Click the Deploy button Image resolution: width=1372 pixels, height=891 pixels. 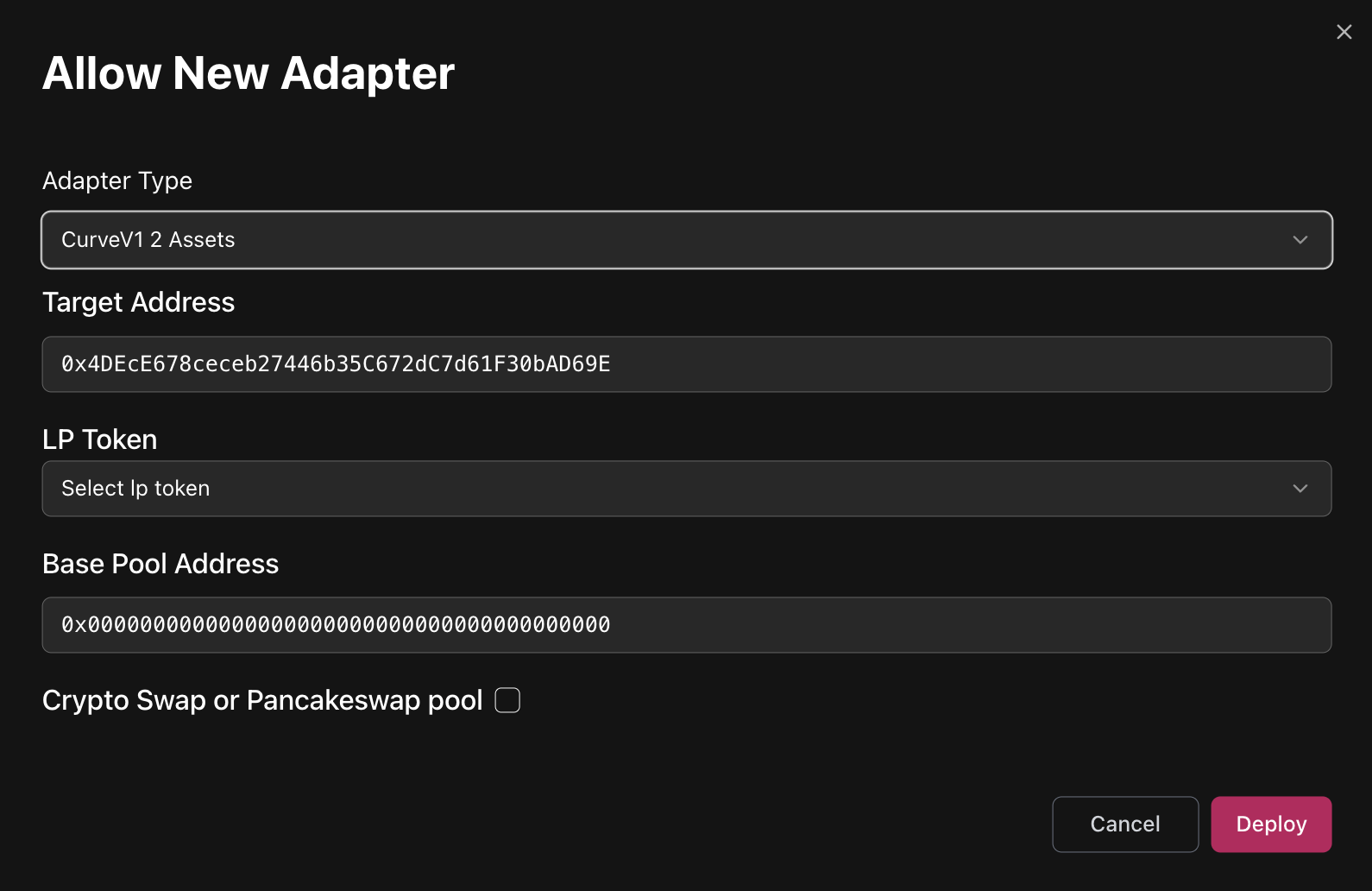tap(1270, 825)
